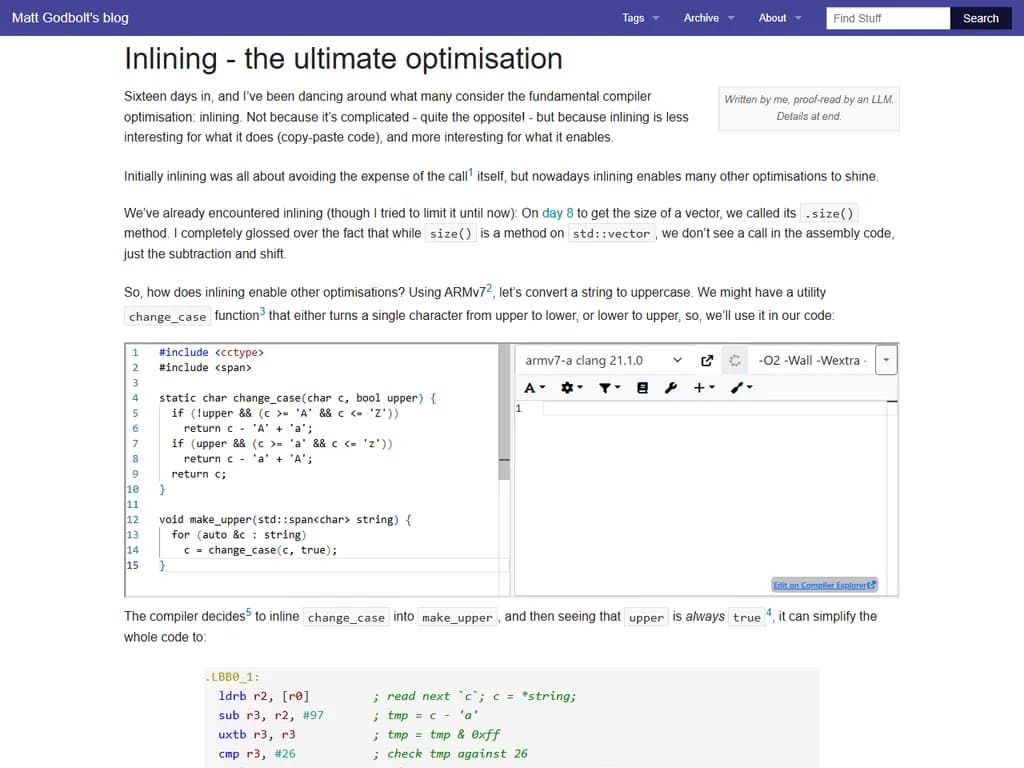Click the libraries book icon
1024x768 pixels.
pos(642,388)
